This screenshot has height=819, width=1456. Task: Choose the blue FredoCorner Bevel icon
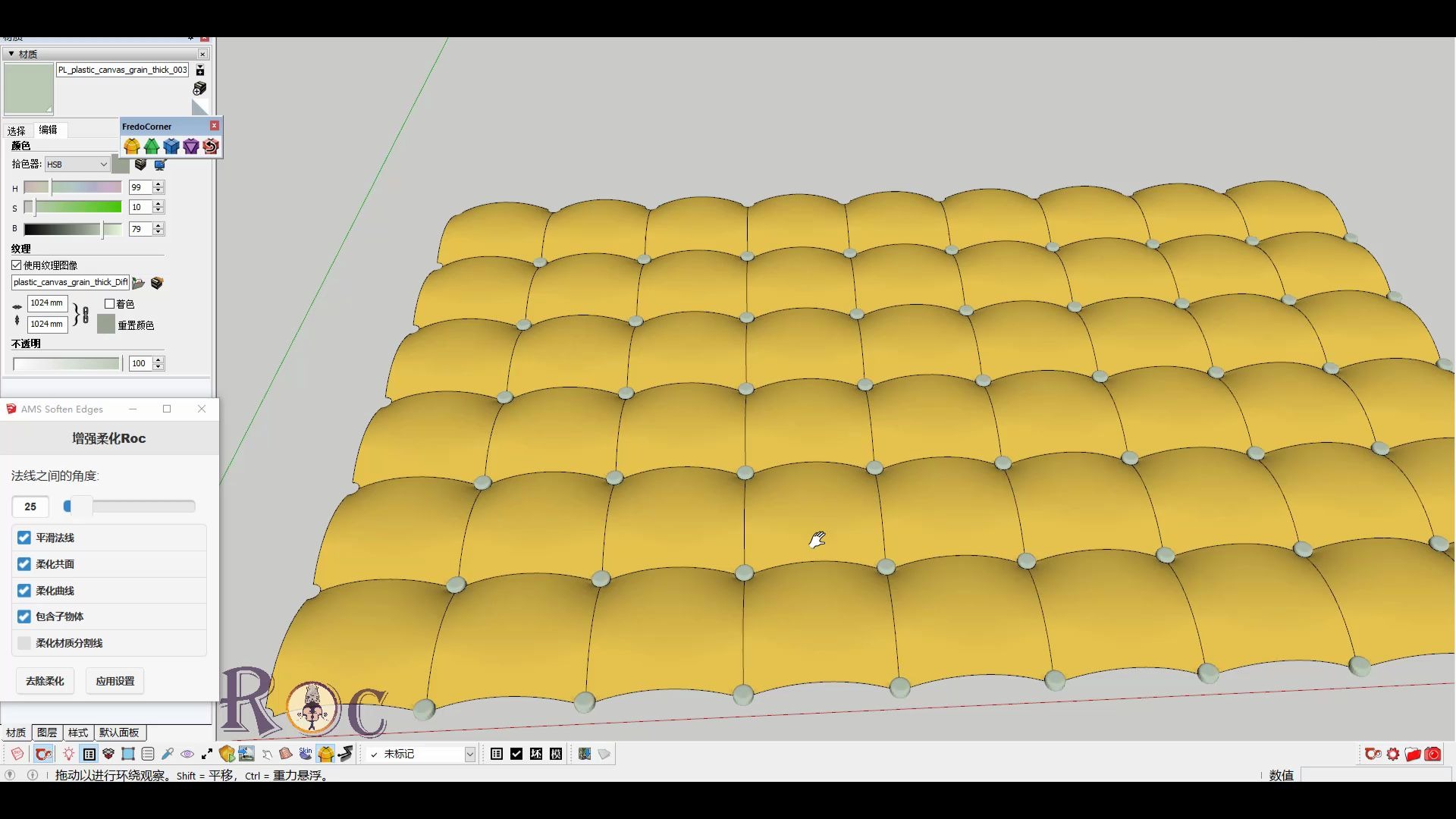click(171, 146)
